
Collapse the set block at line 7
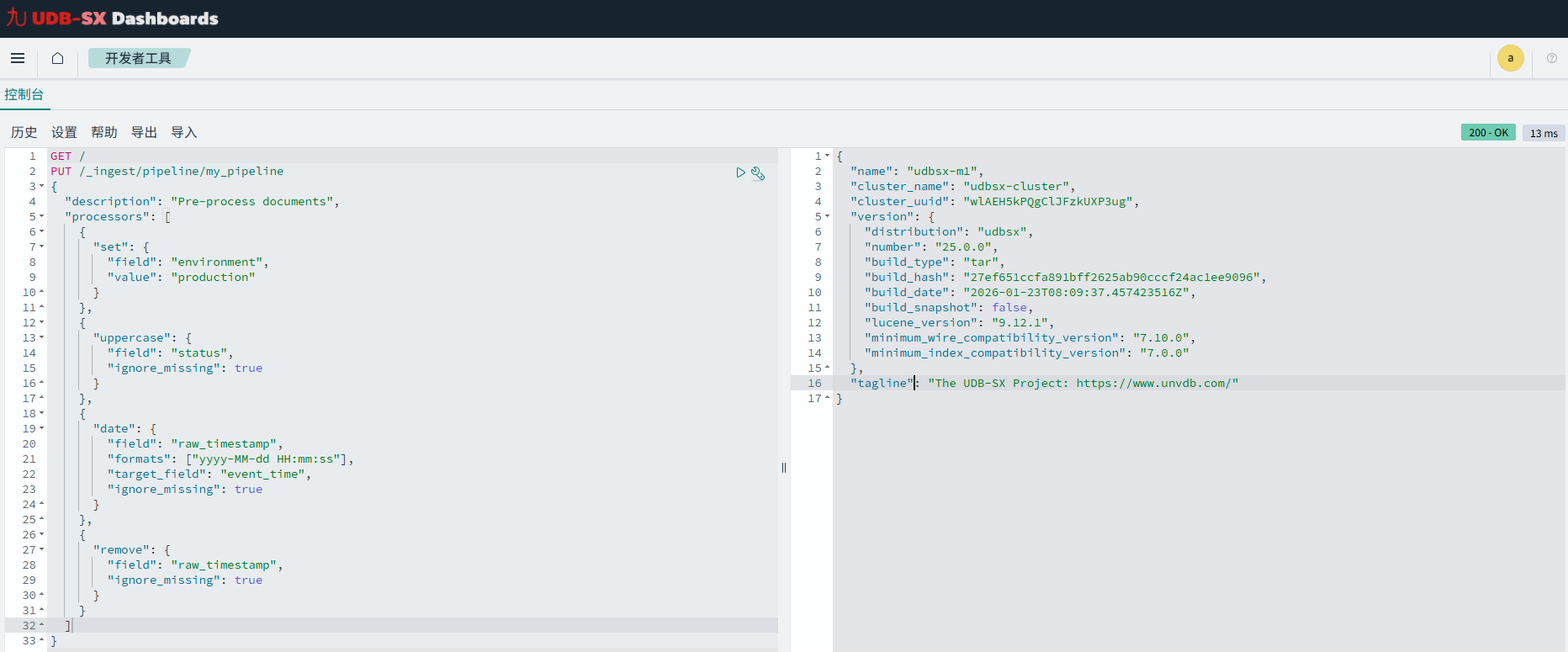pos(41,247)
